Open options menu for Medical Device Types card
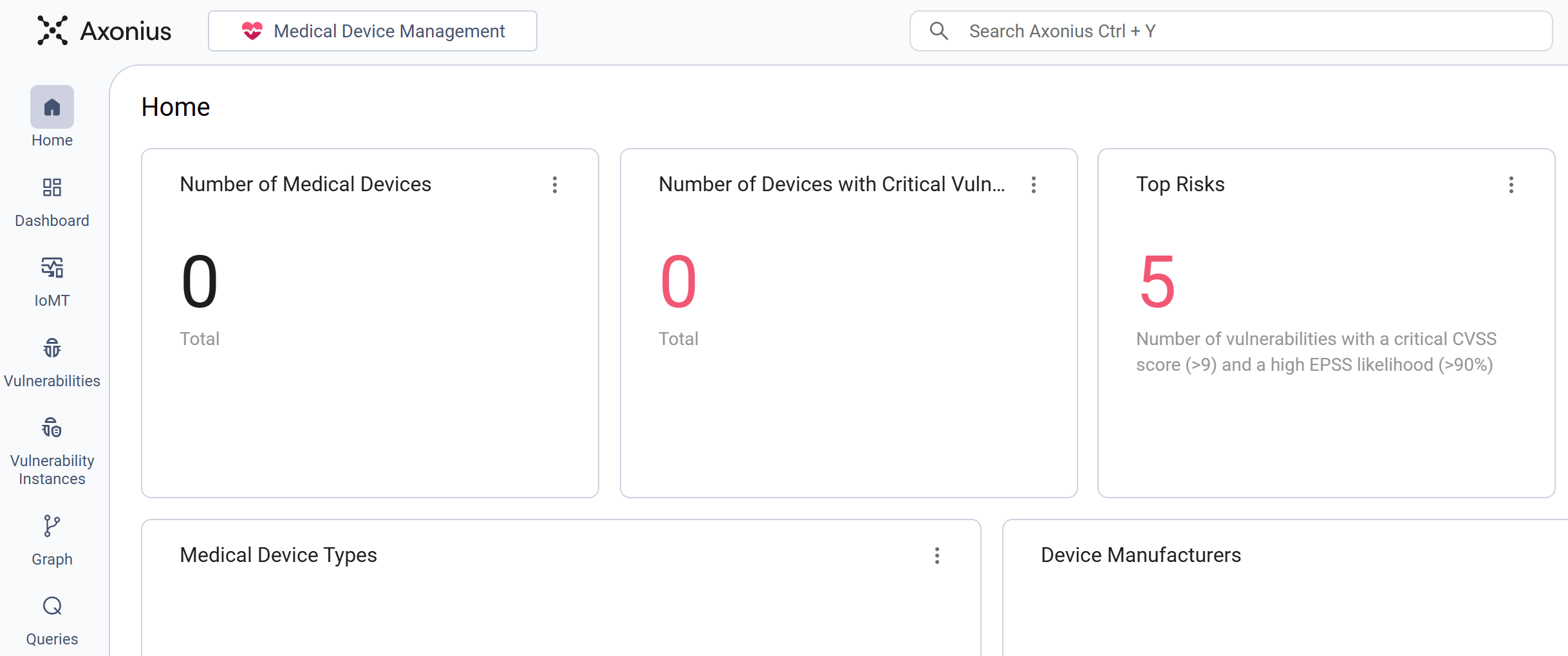Screen dimensions: 1568x656 [937, 556]
